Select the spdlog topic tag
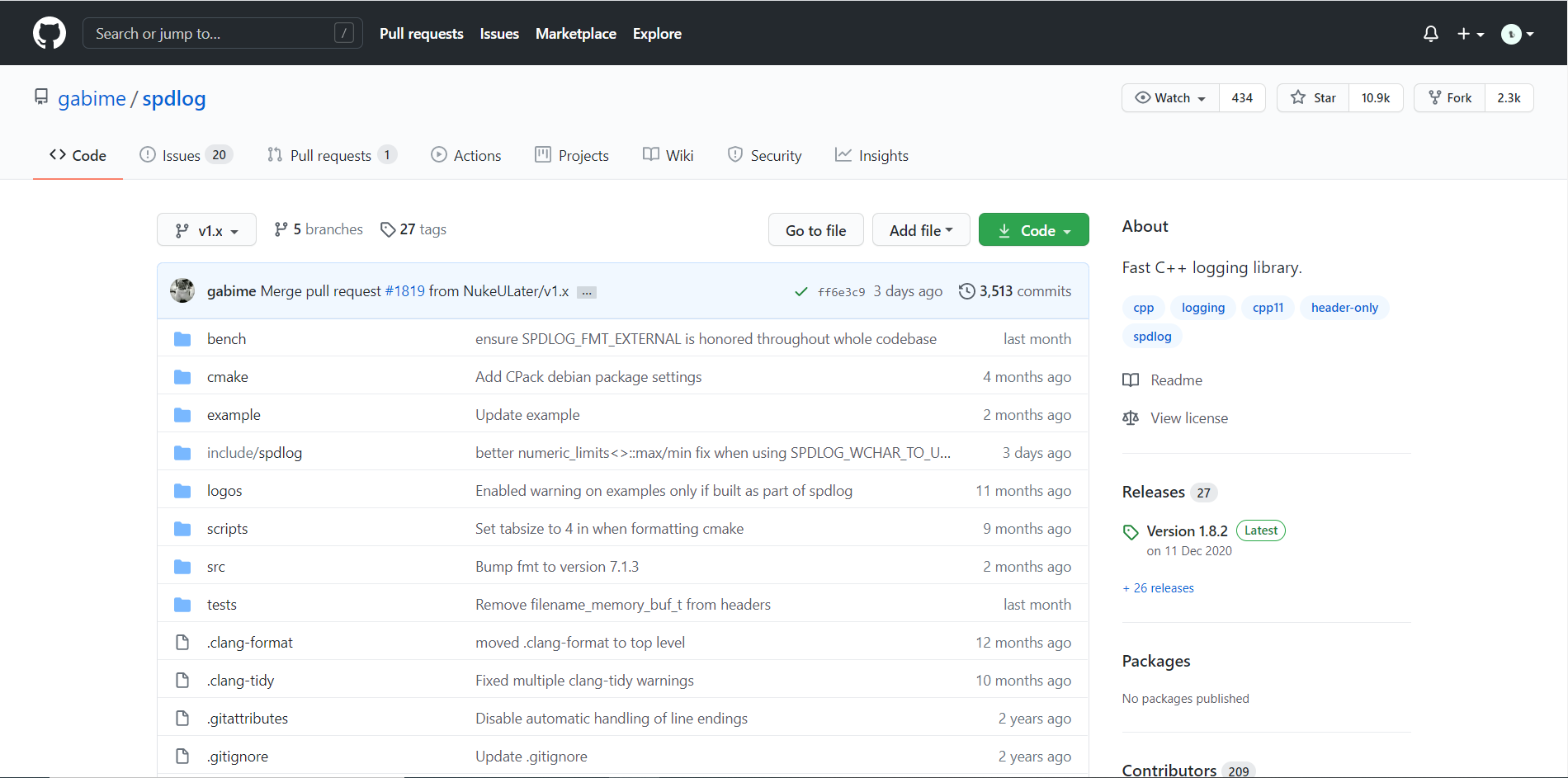The height and width of the screenshot is (778, 1568). (x=1152, y=337)
